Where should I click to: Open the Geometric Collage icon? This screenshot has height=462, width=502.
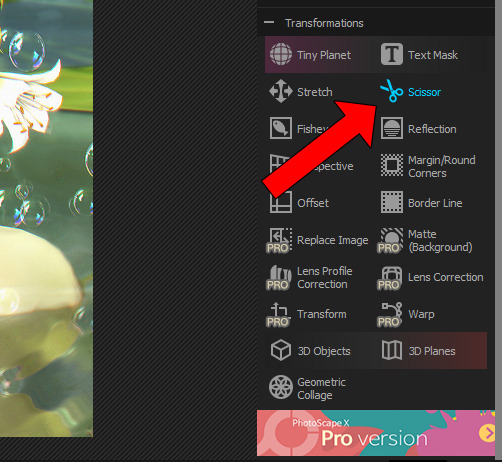coord(281,387)
